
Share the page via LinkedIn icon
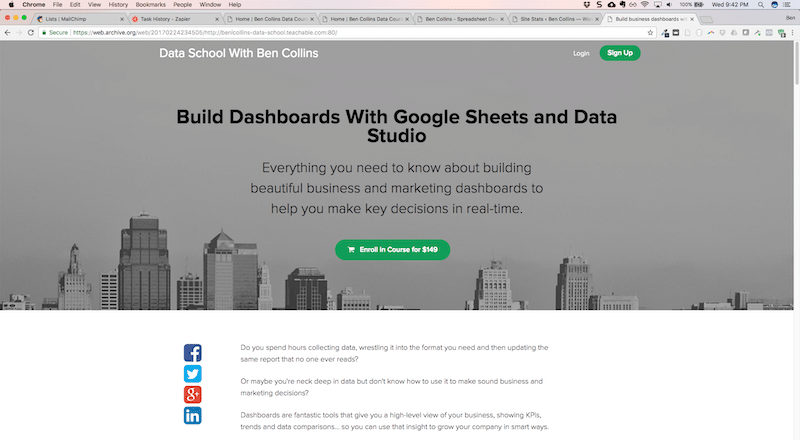point(192,415)
